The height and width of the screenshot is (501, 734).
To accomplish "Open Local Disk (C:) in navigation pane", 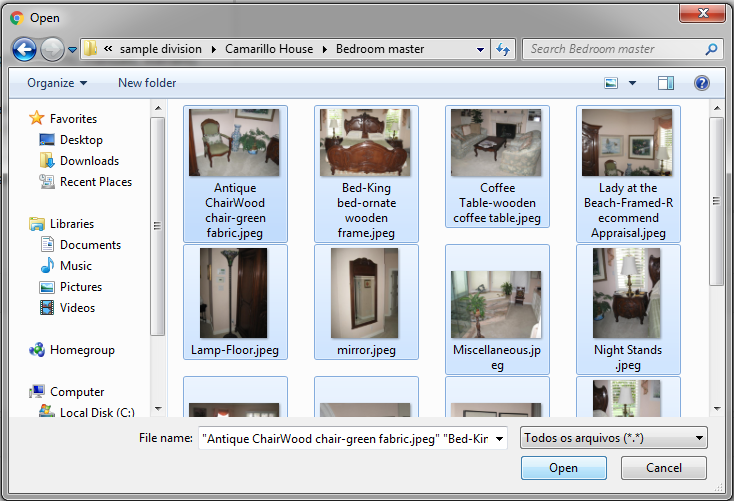I will [x=97, y=413].
